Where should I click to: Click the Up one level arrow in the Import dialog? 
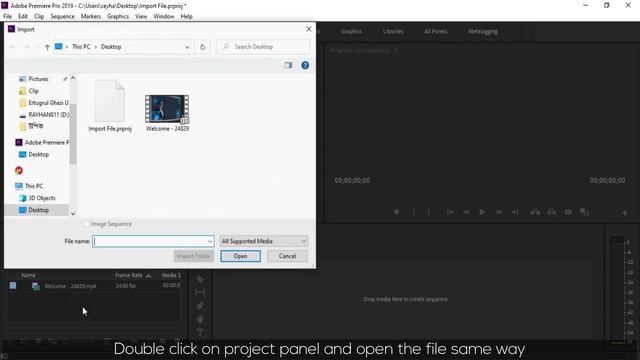[x=47, y=47]
